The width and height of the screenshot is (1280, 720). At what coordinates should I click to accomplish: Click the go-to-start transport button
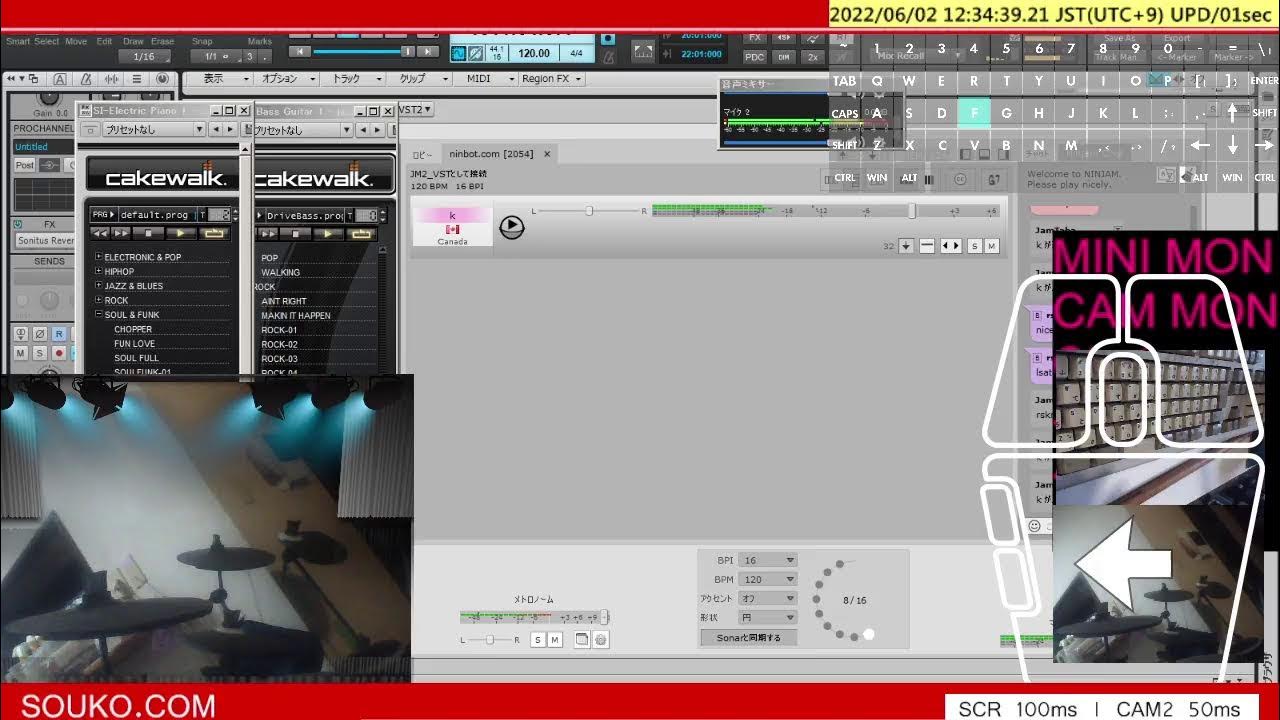coord(299,52)
